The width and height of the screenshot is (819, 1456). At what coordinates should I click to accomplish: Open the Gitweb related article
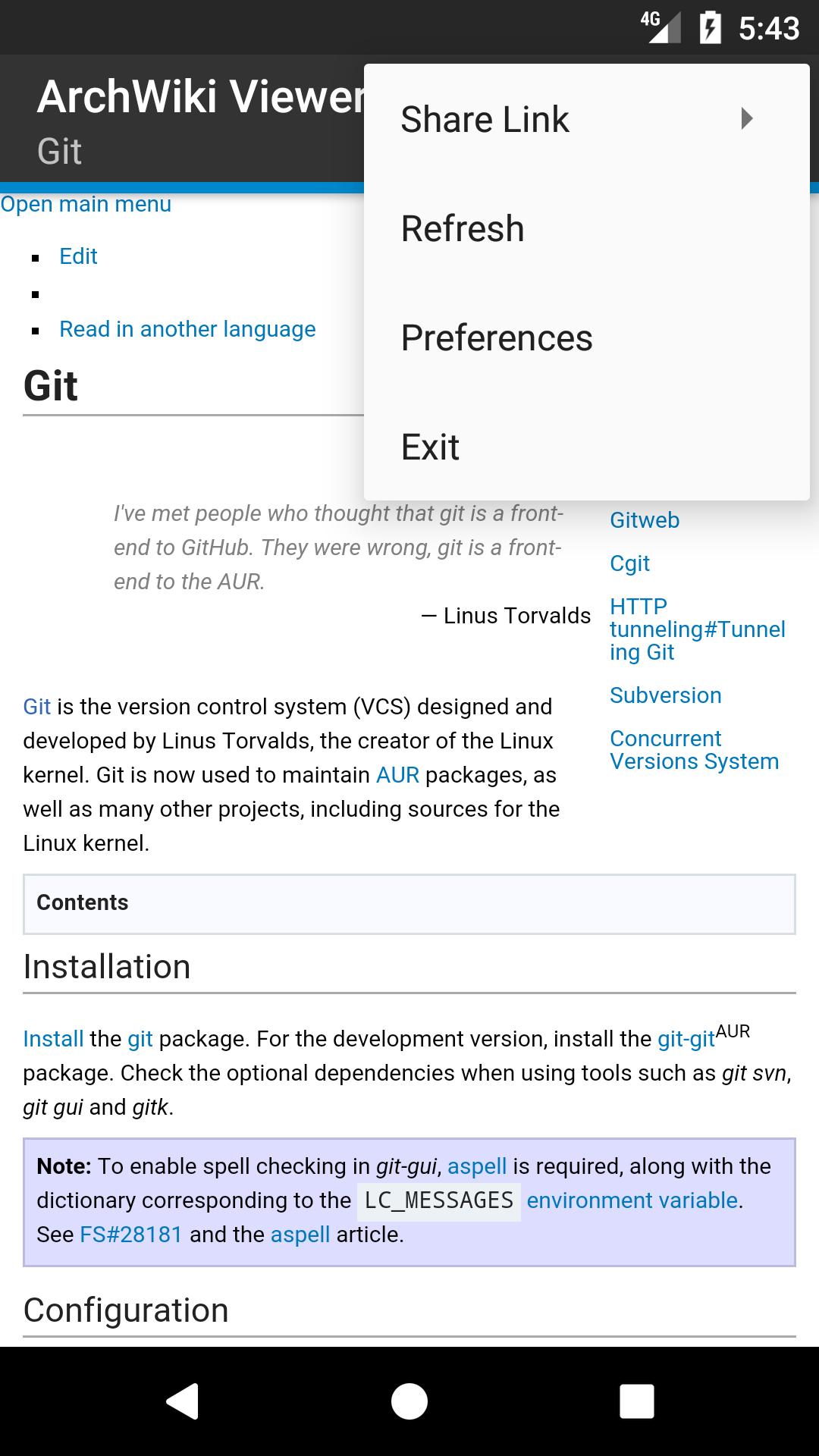(645, 520)
